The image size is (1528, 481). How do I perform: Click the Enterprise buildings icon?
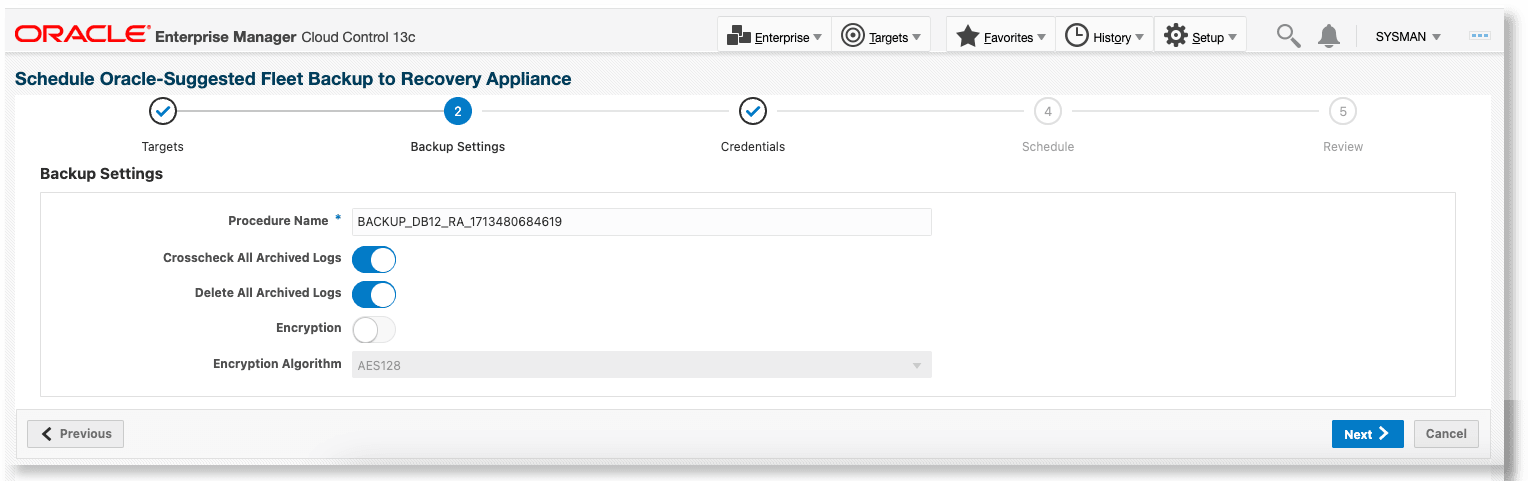coord(739,36)
